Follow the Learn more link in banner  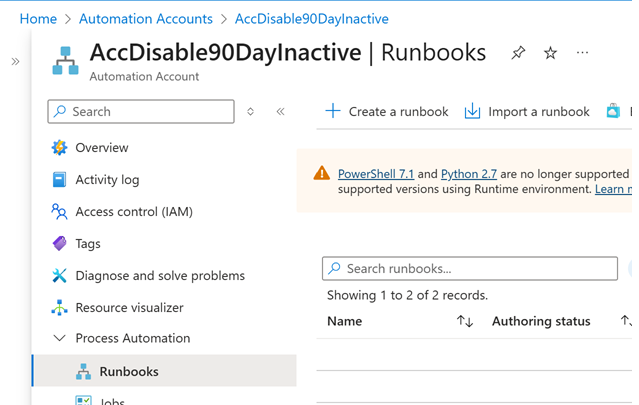[613, 189]
